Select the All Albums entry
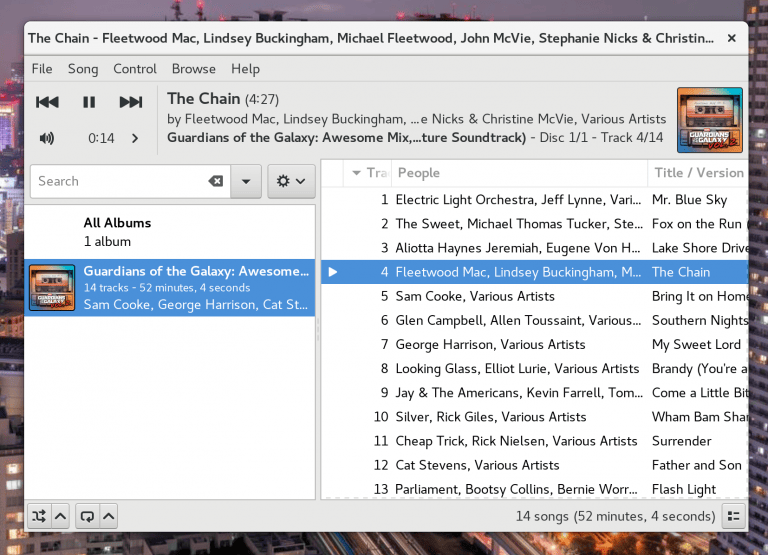This screenshot has height=555, width=768. pyautogui.click(x=169, y=232)
